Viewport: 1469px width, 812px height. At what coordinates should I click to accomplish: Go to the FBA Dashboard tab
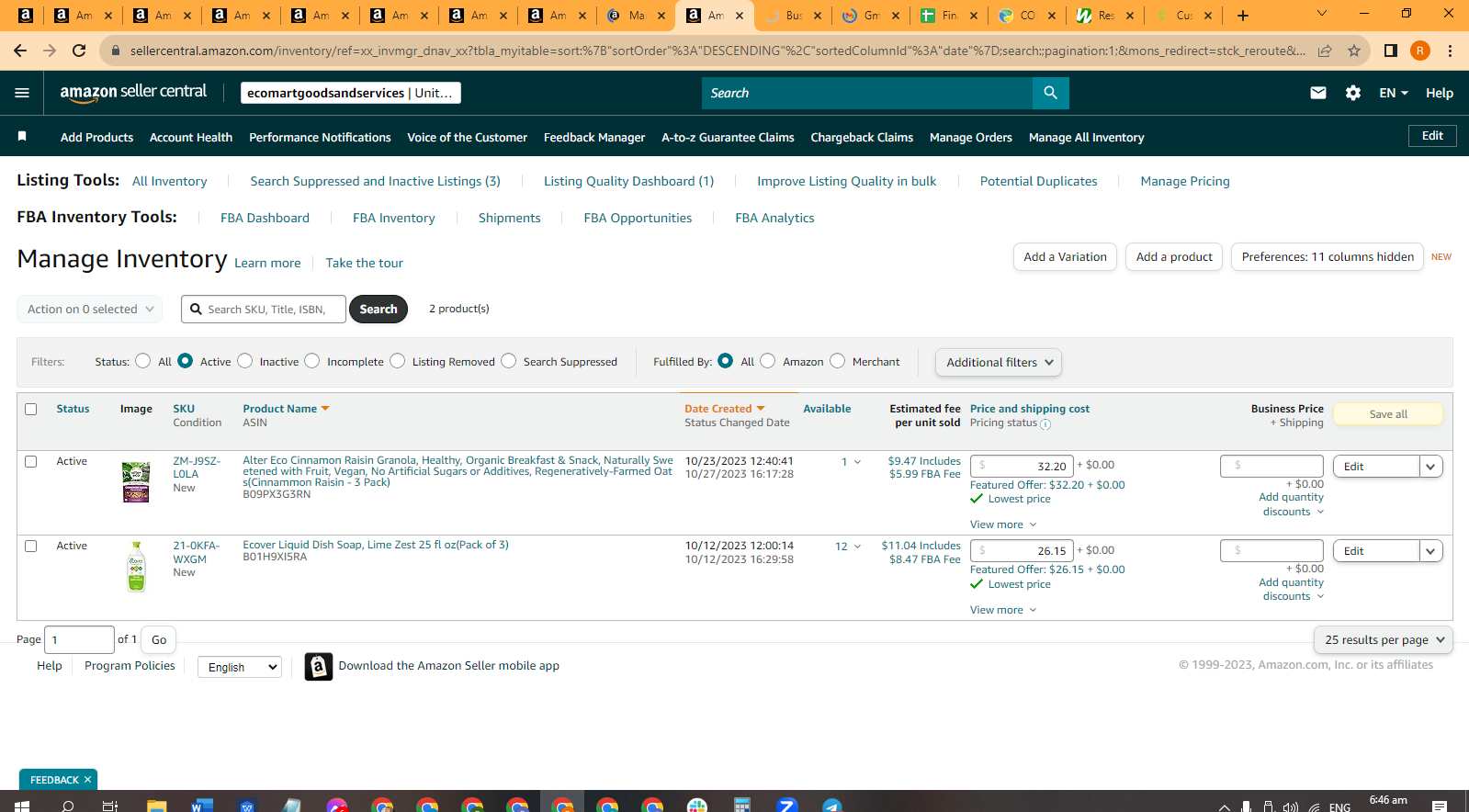coord(265,218)
